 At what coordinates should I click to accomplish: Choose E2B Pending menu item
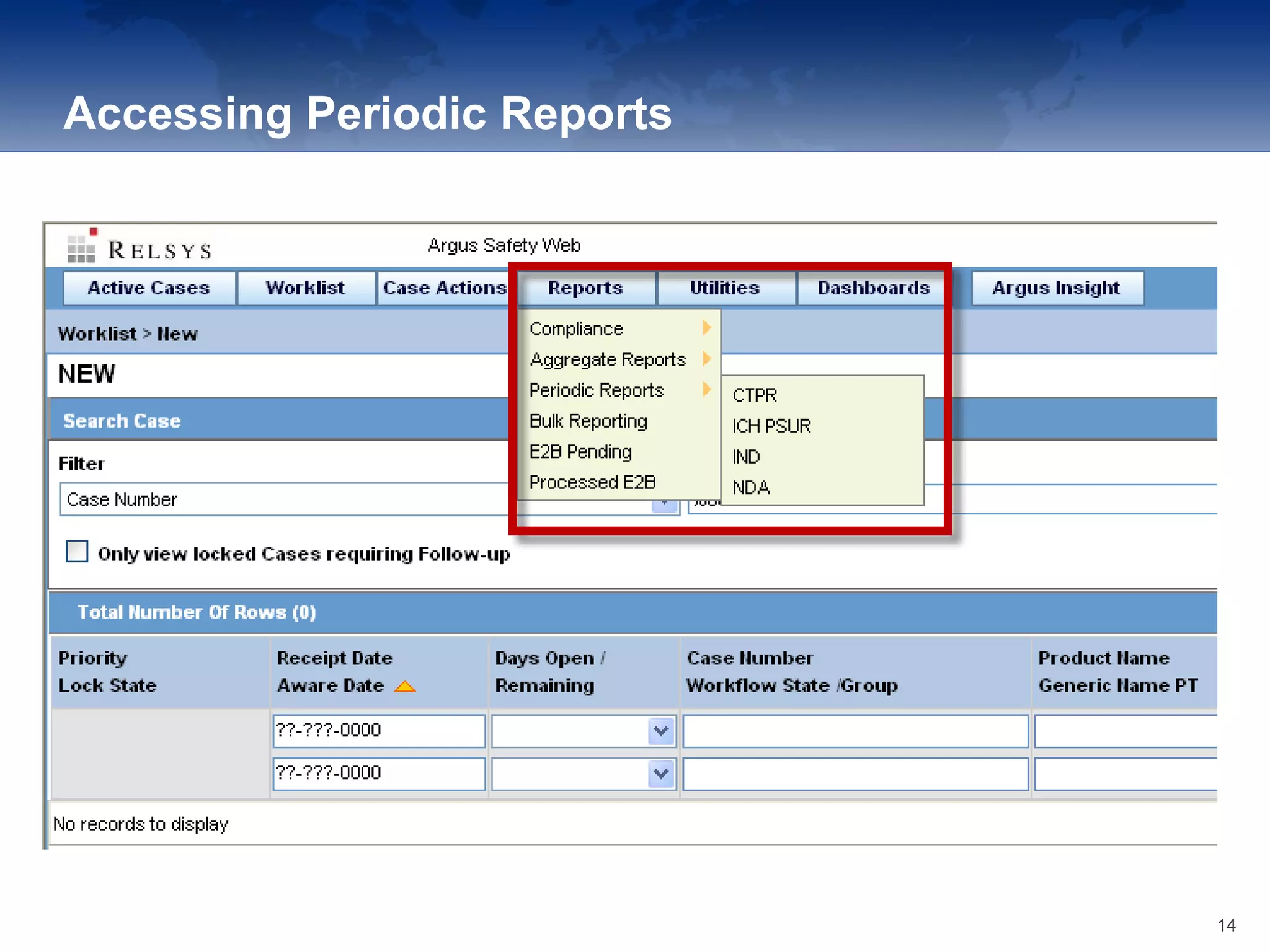coord(619,452)
